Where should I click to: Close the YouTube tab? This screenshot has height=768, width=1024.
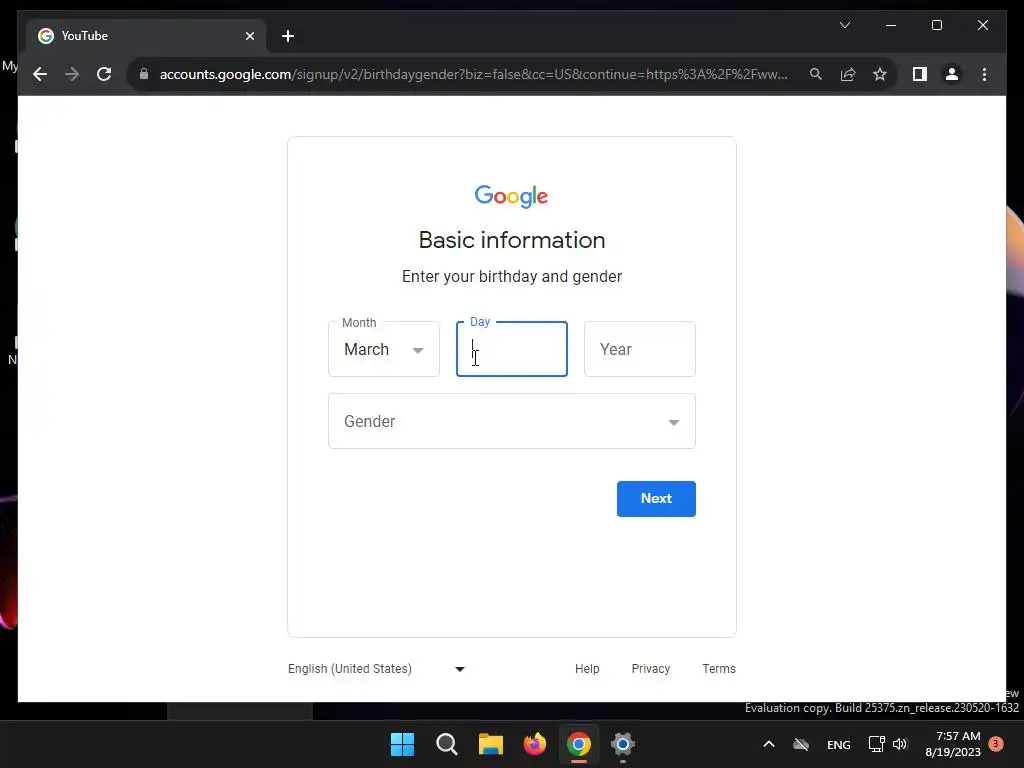[249, 36]
